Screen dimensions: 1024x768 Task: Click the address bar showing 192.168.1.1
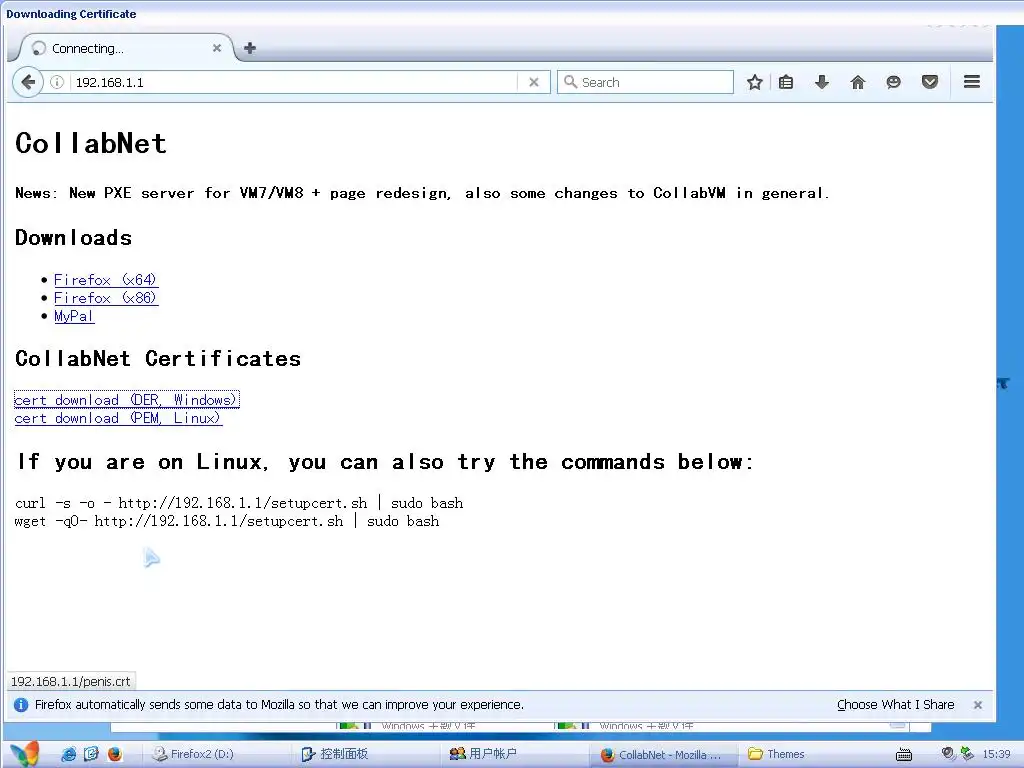[294, 82]
